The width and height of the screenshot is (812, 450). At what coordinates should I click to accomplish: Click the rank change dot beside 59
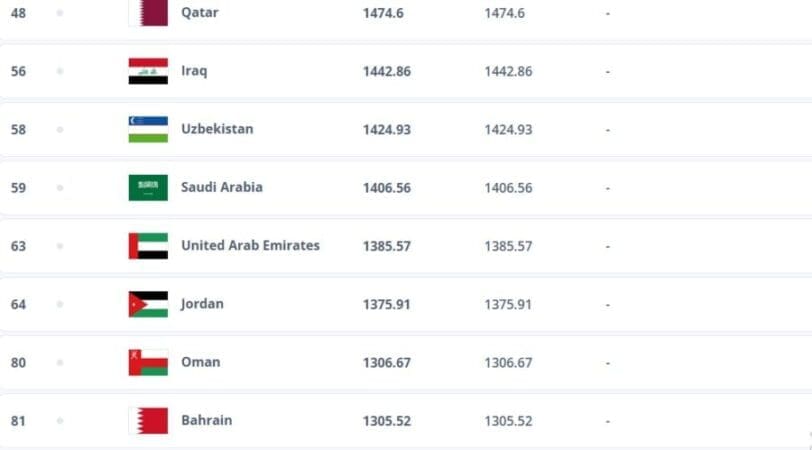click(x=60, y=187)
